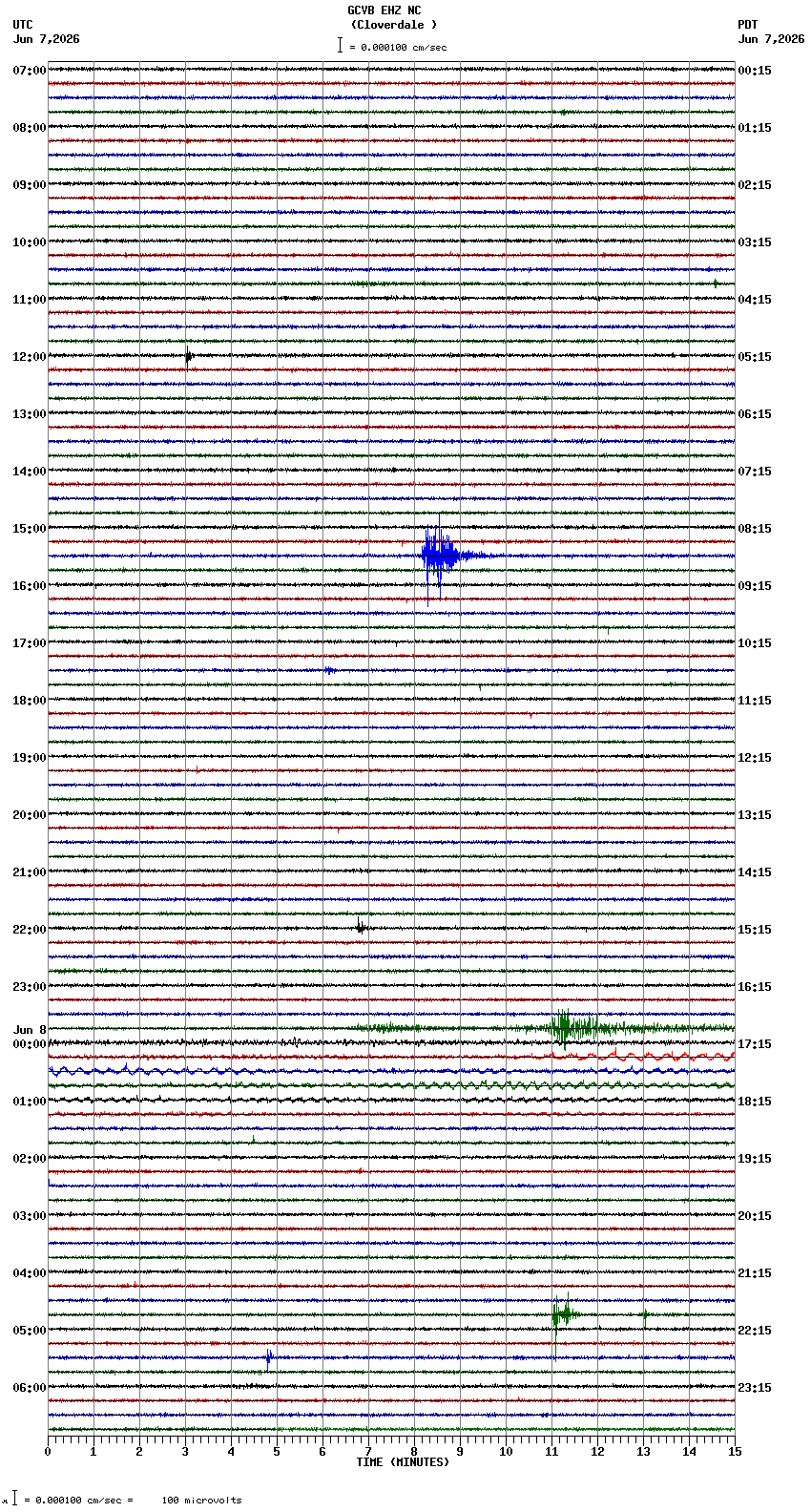Click the 'Jun 8' date change label
Screen dimensions: 811x1512
[x=30, y=1030]
